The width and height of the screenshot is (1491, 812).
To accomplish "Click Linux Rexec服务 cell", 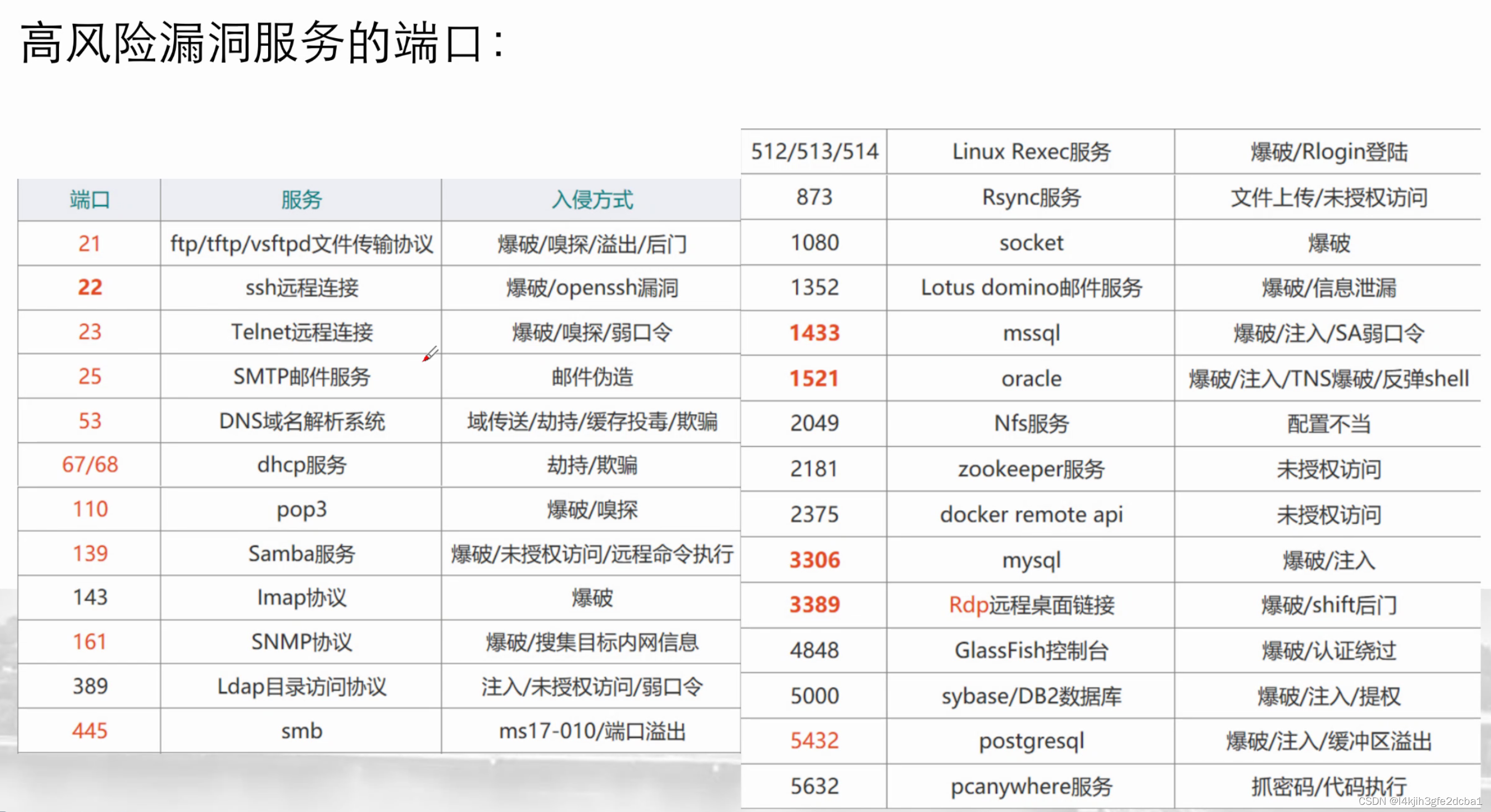I will click(x=1031, y=152).
